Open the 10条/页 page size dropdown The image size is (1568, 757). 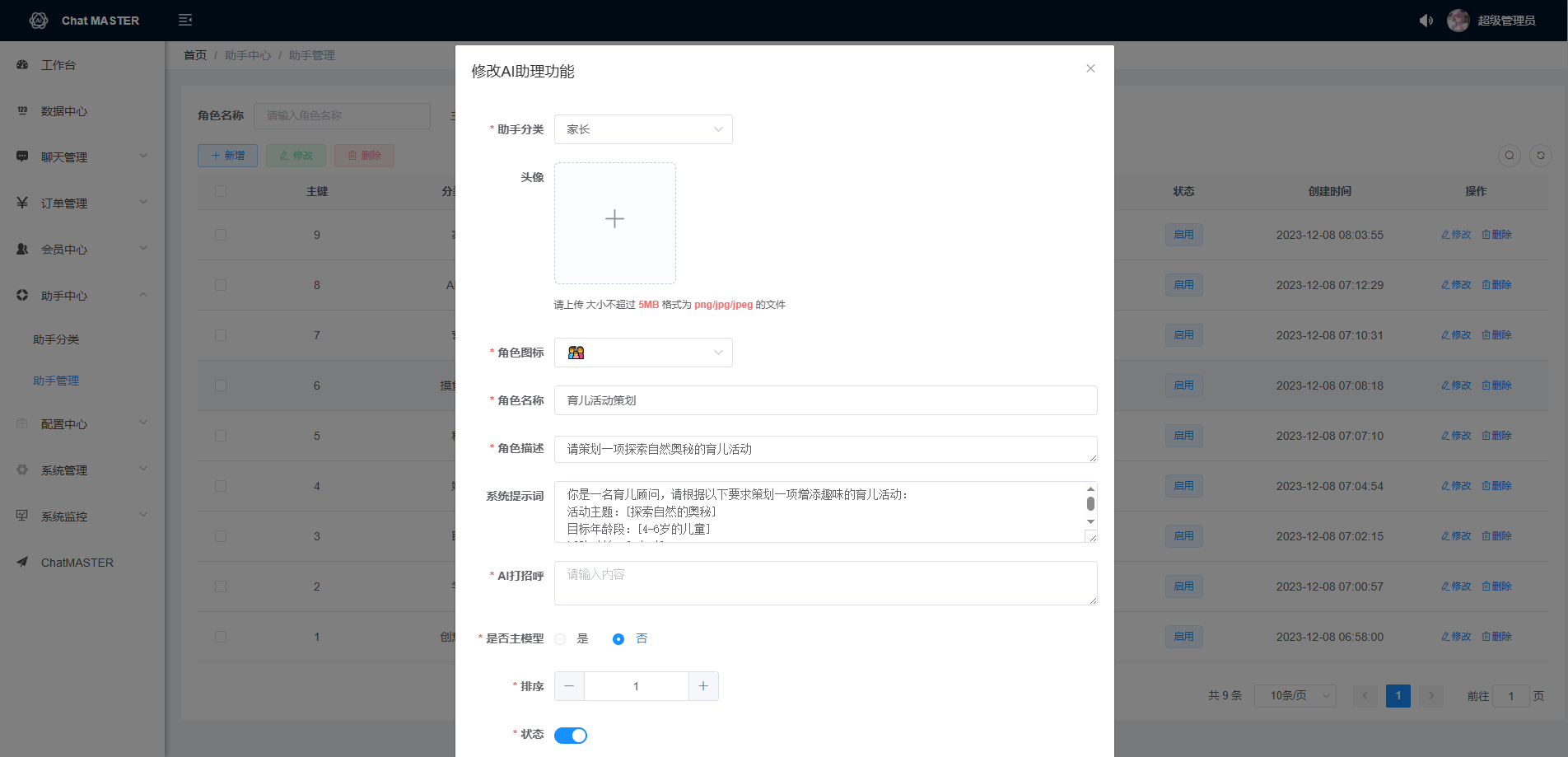[1295, 696]
